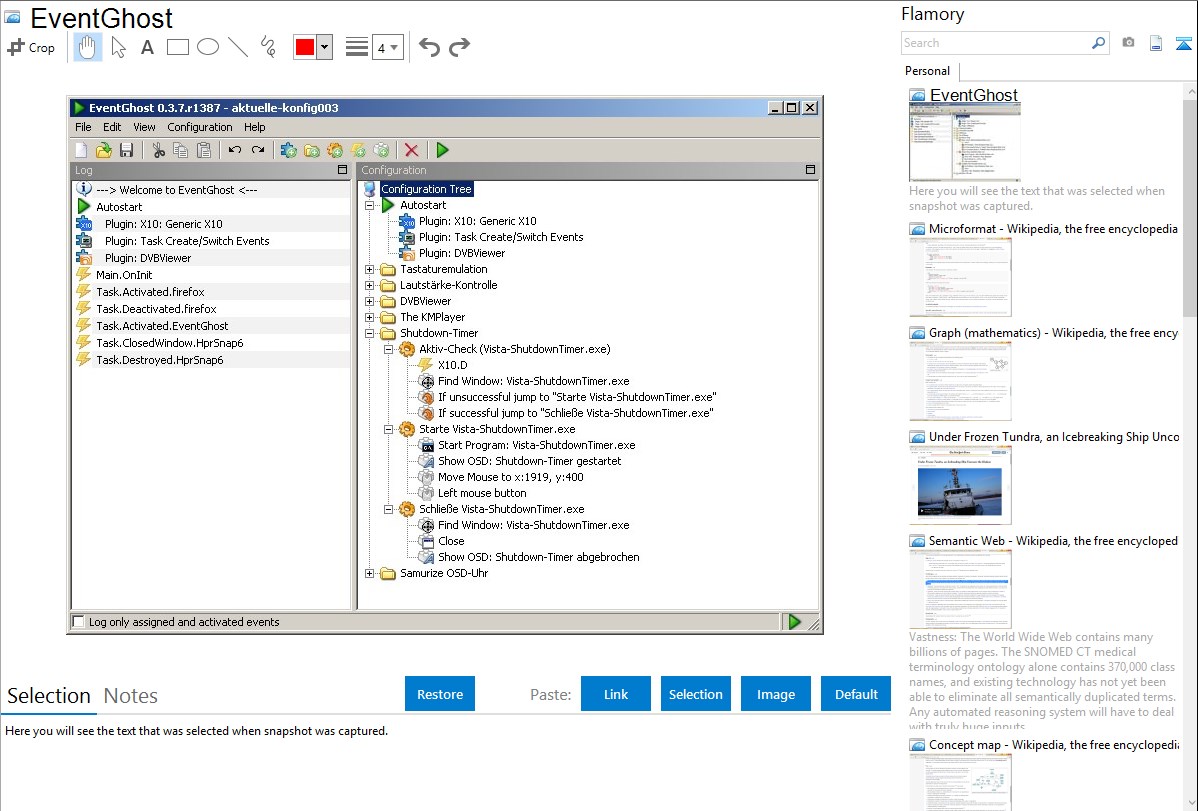
Task: Click the camera capture icon
Action: tap(1128, 43)
